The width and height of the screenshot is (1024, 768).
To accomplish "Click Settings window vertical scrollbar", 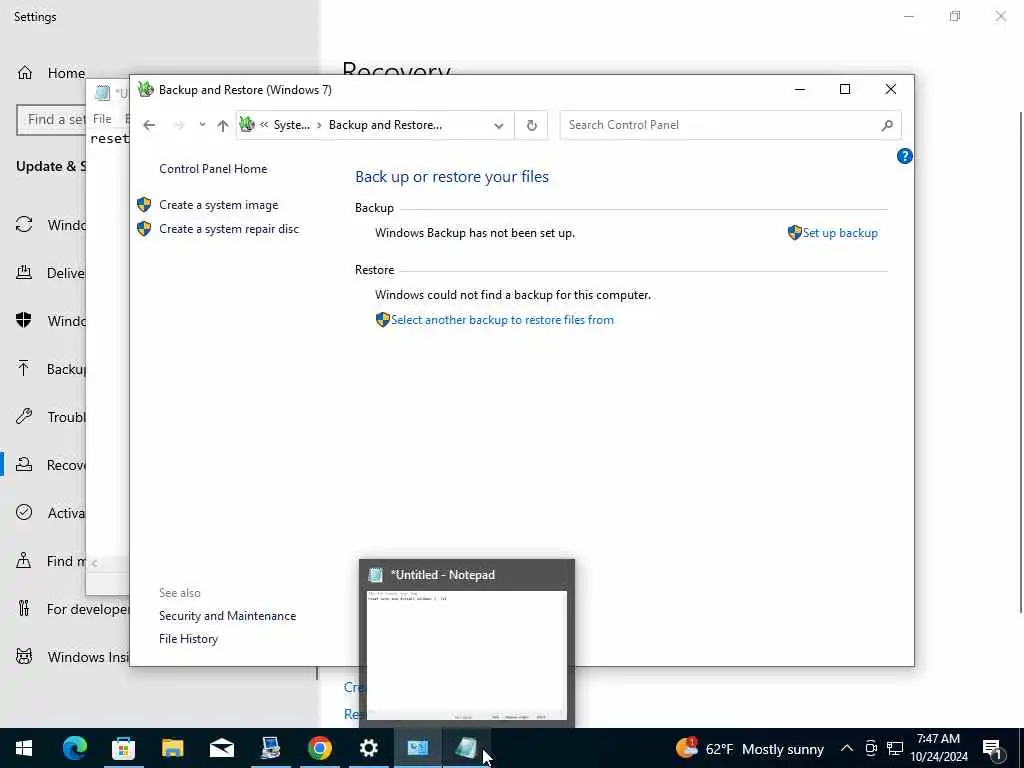I will [x=1020, y=362].
